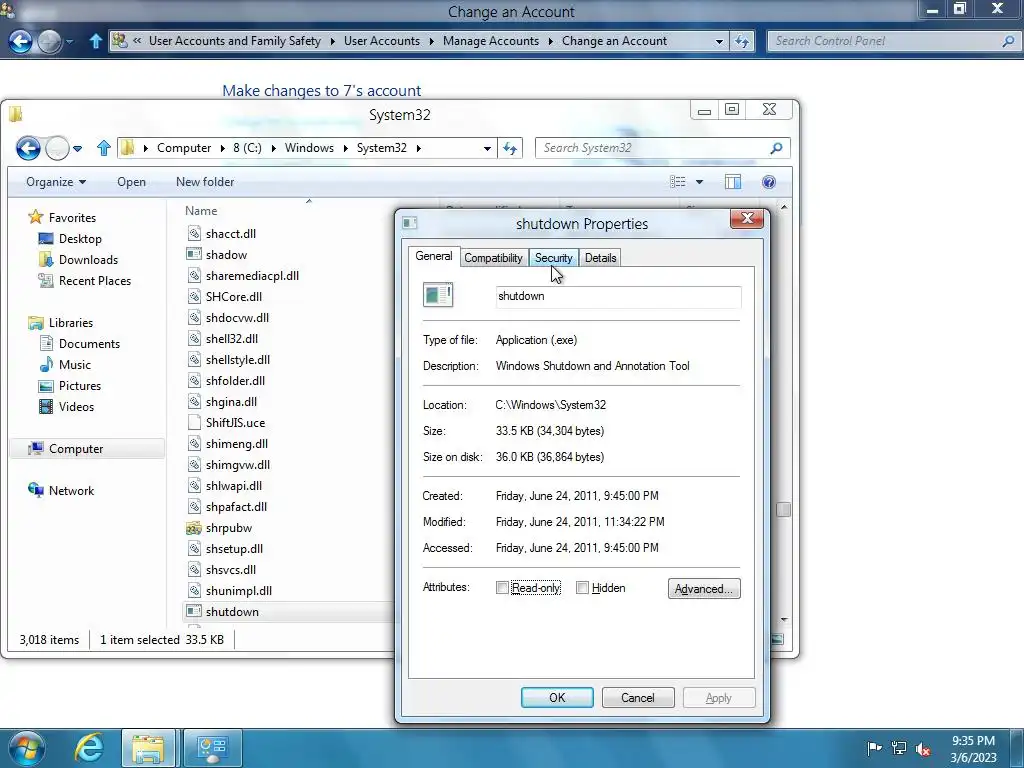Click Open in explorer toolbar
The image size is (1024, 768).
131,182
